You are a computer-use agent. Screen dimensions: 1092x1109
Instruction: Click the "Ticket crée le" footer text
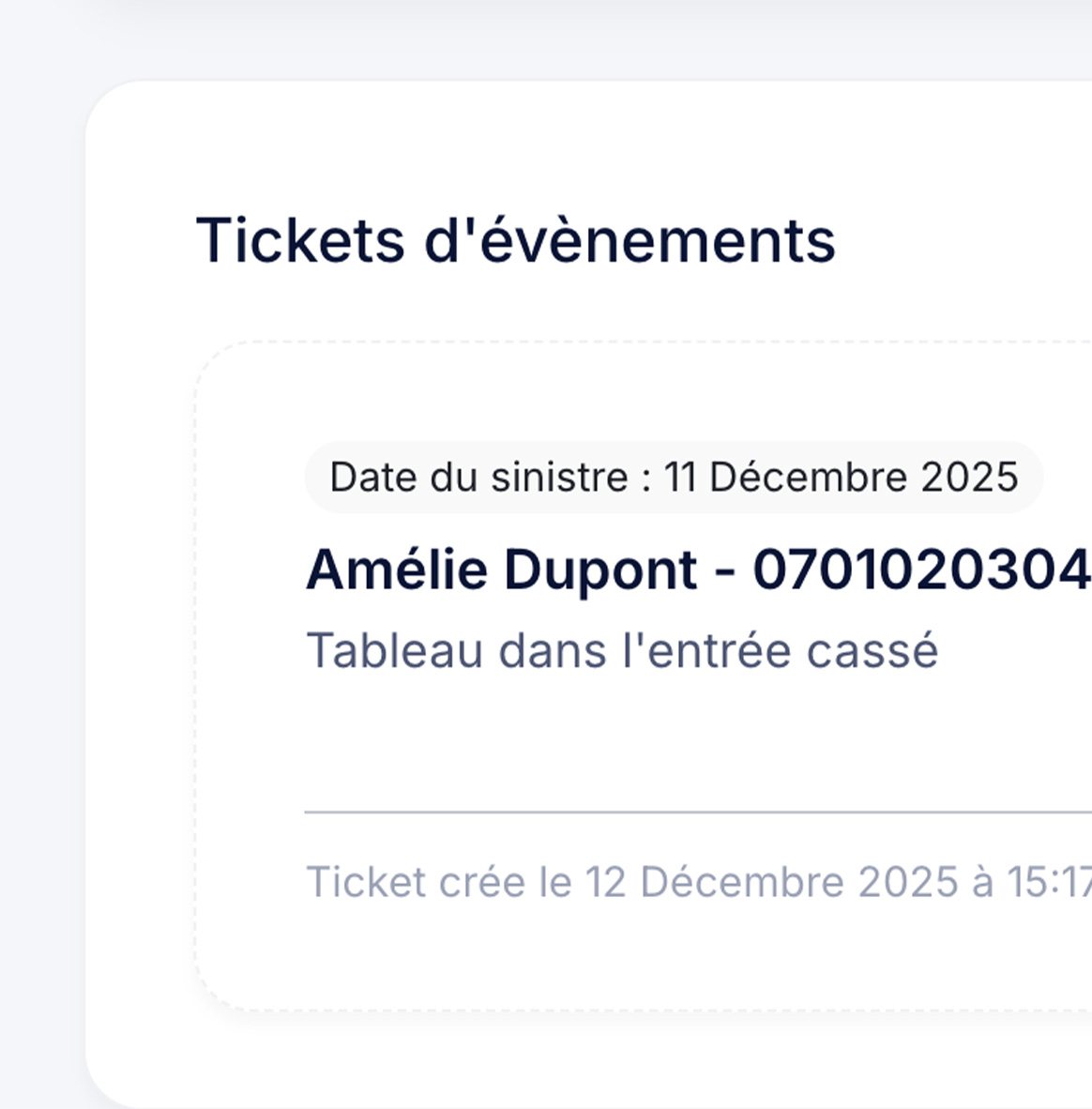tap(439, 882)
